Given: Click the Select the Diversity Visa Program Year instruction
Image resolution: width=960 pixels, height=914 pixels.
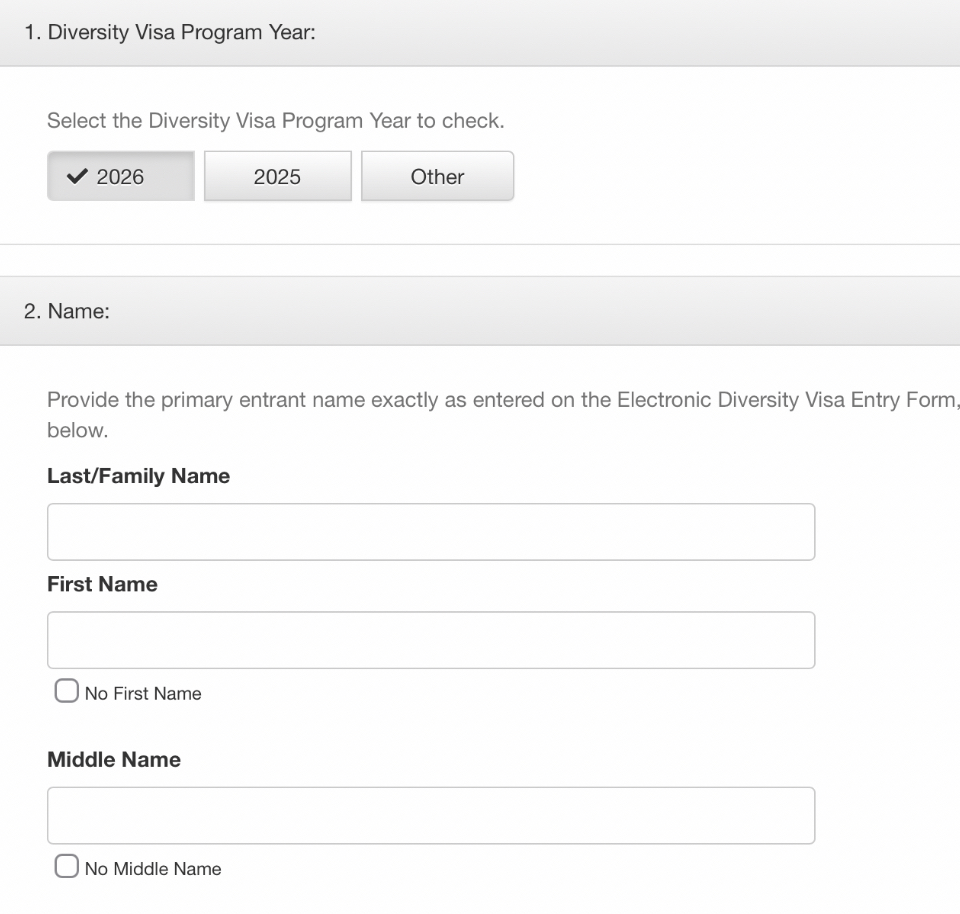Looking at the screenshot, I should tap(276, 121).
